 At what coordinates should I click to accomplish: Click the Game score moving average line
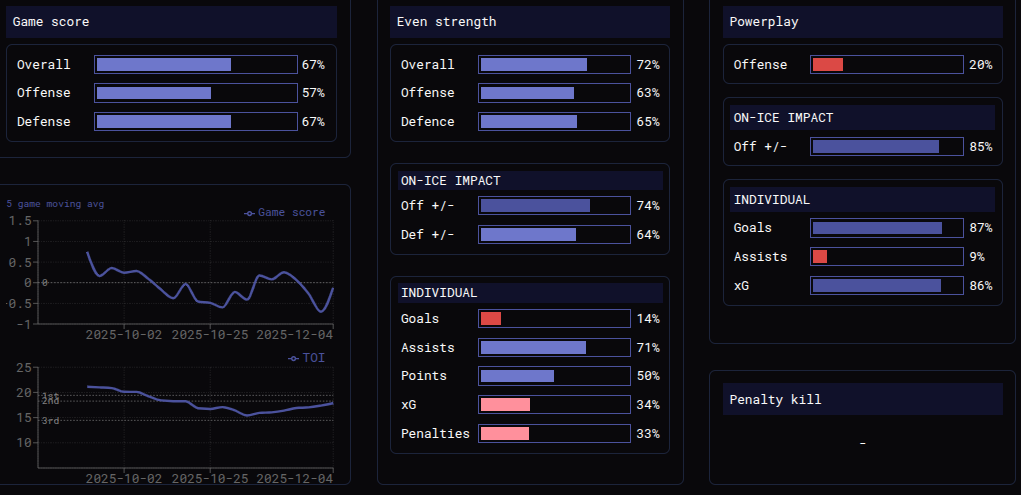(x=210, y=282)
